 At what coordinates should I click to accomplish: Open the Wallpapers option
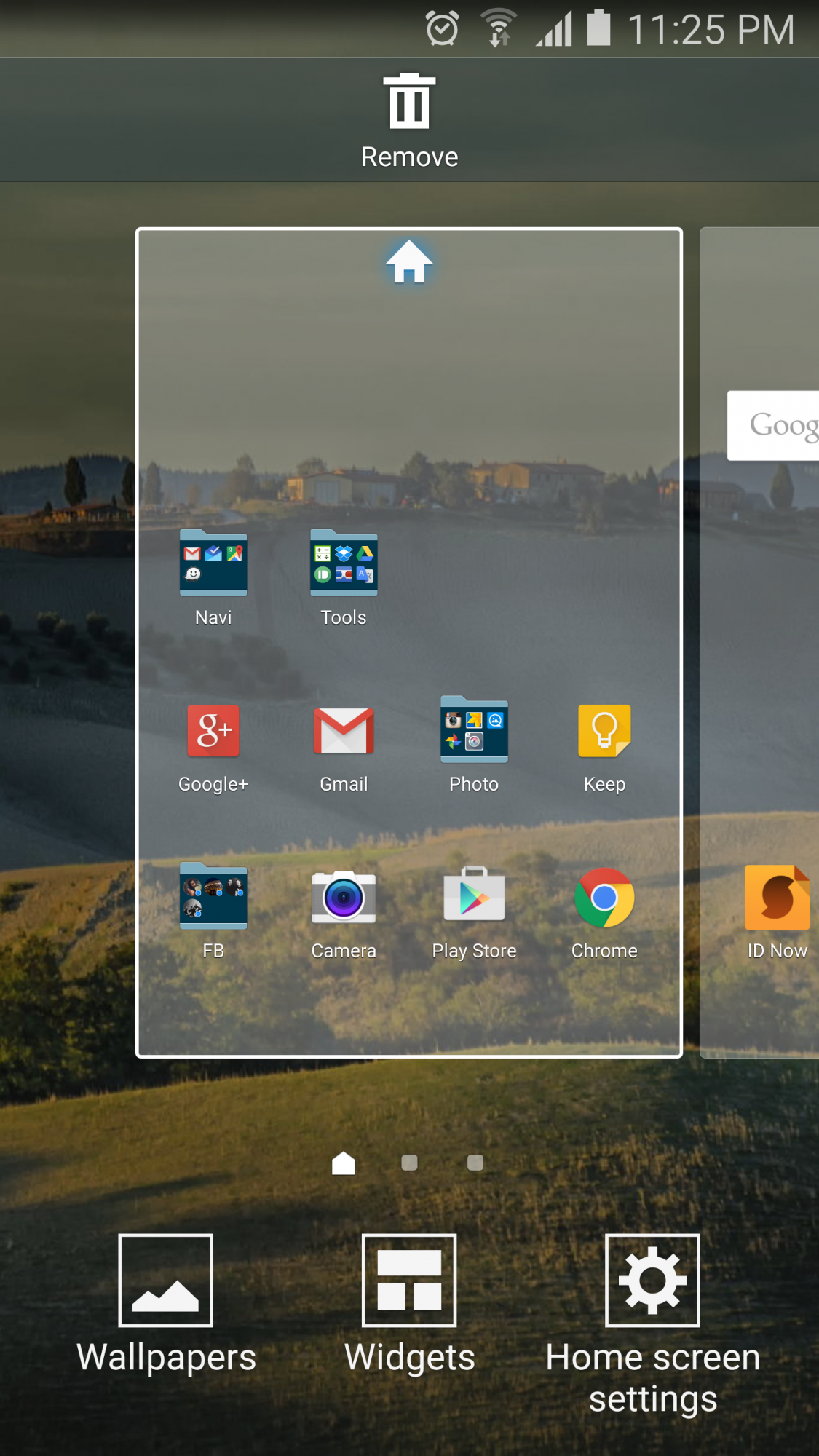click(x=166, y=1303)
